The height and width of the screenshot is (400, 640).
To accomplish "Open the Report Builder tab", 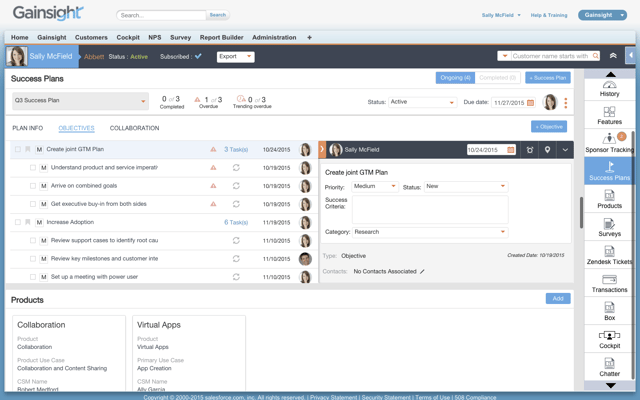I will 221,37.
